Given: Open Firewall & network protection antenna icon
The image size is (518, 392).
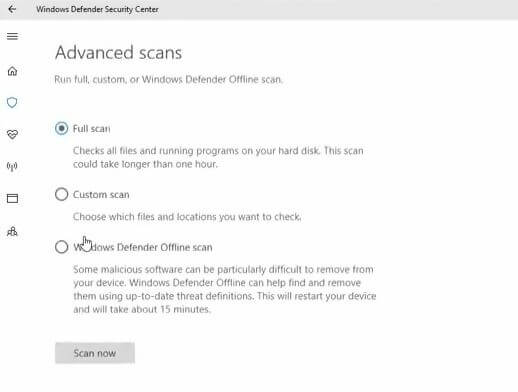Looking at the screenshot, I should [12, 166].
